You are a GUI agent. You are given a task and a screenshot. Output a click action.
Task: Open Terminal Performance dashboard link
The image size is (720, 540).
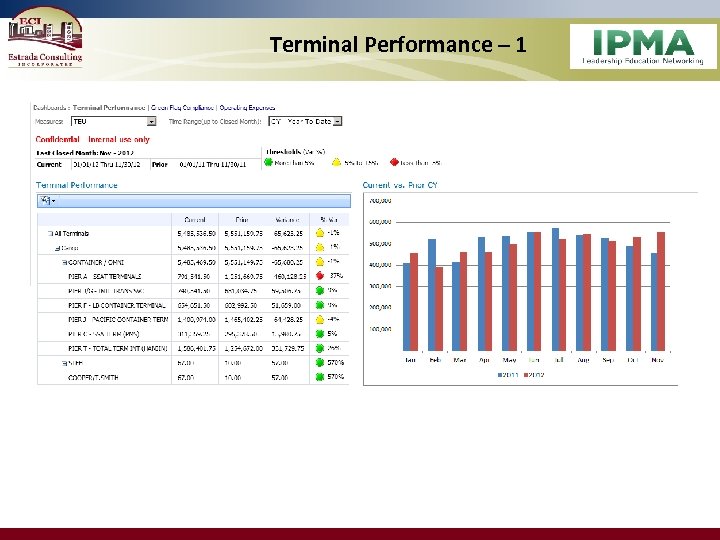point(109,108)
